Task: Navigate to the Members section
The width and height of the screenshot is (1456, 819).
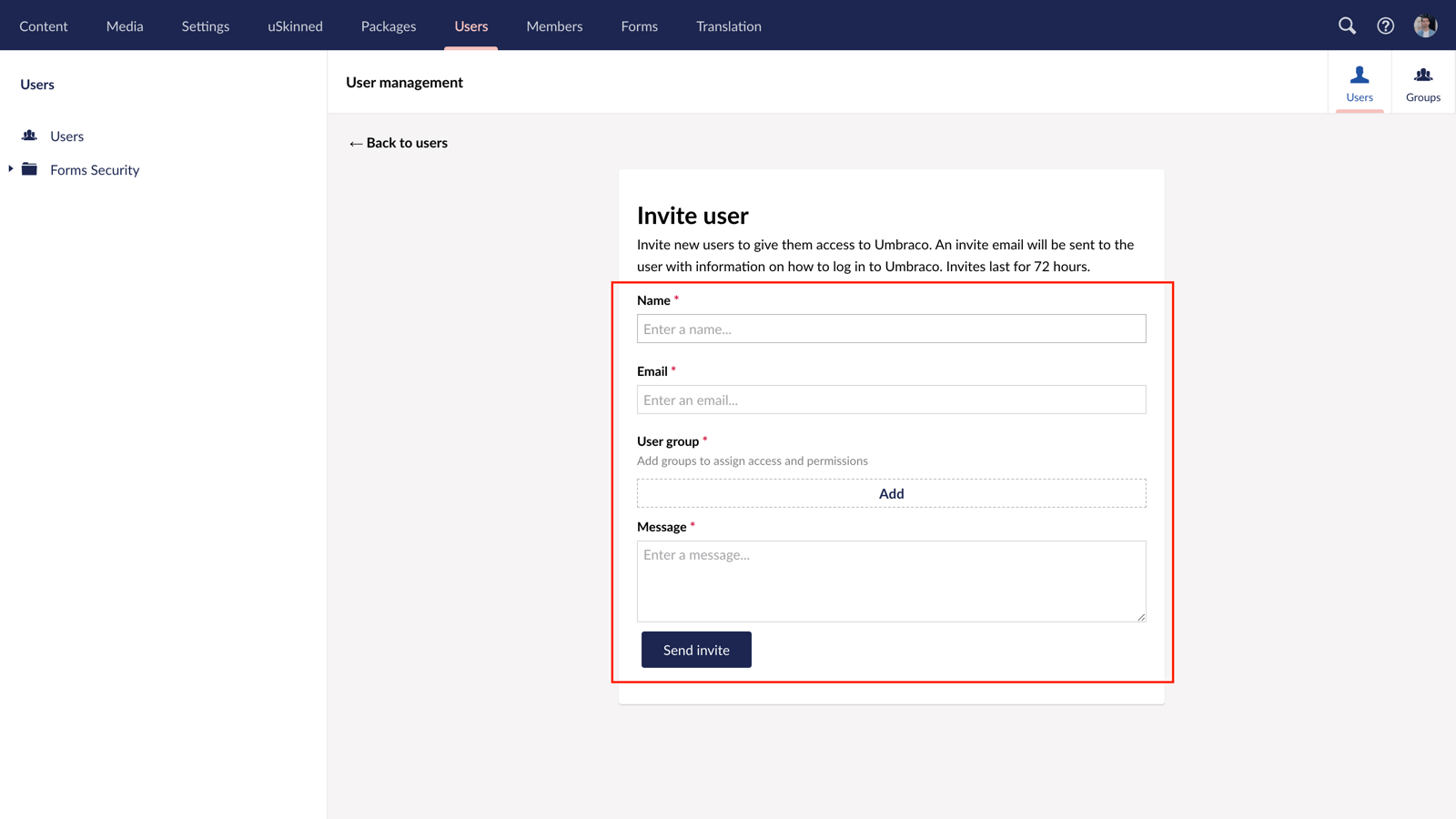Action: point(553,25)
